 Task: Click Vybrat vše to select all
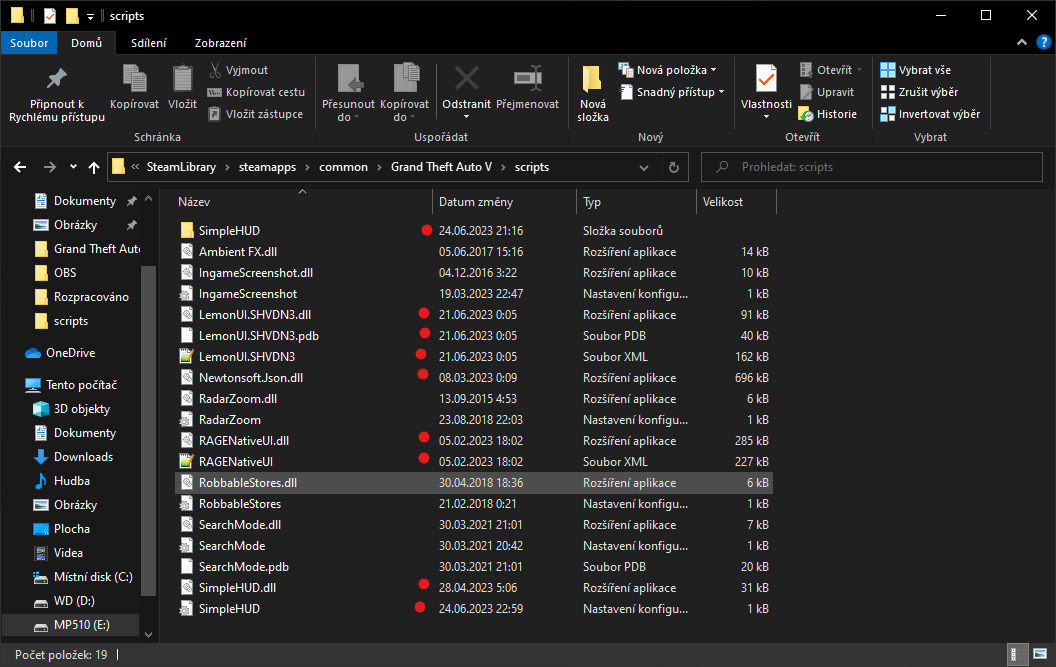click(x=916, y=70)
